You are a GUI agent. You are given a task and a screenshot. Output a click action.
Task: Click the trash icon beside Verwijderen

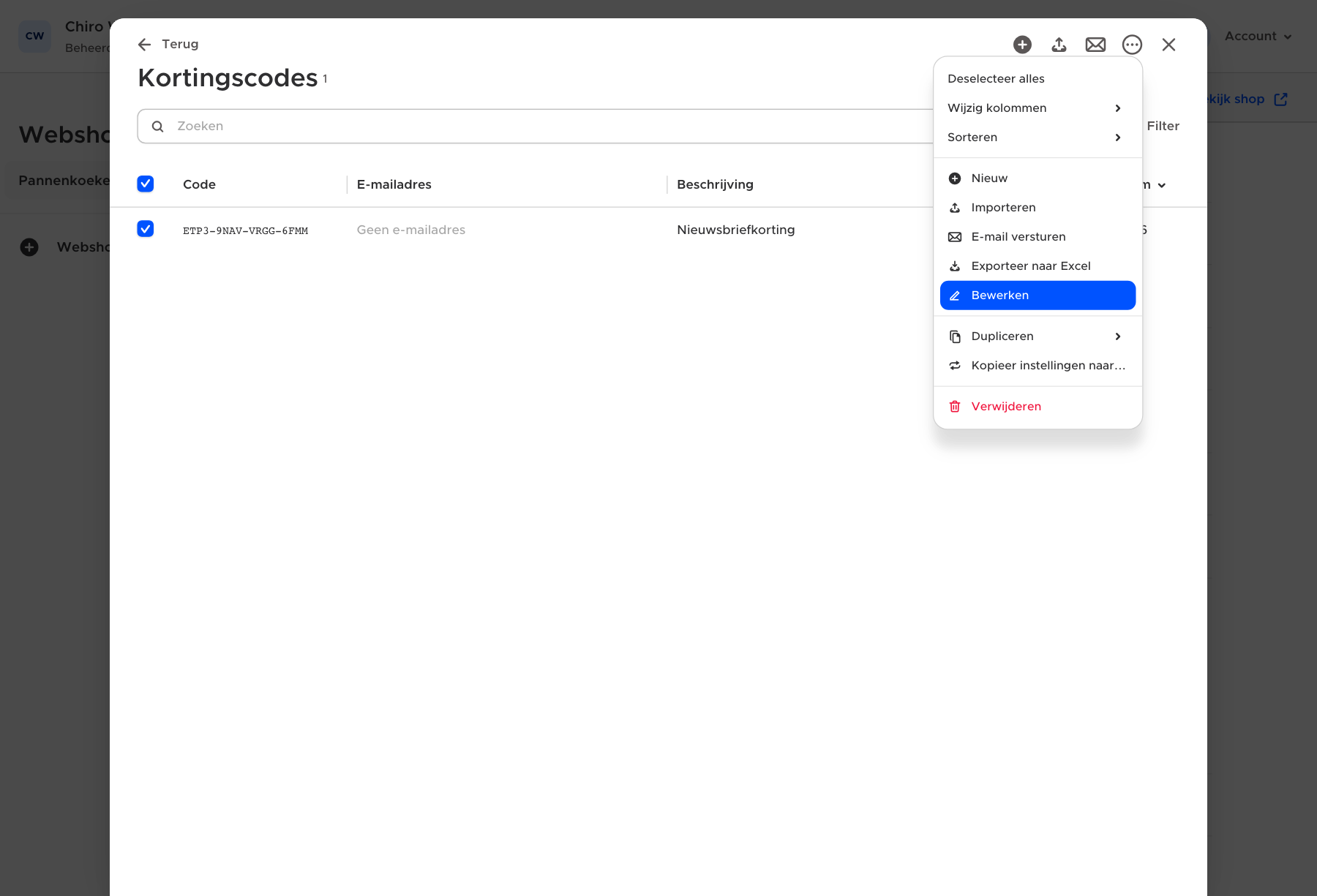point(955,407)
